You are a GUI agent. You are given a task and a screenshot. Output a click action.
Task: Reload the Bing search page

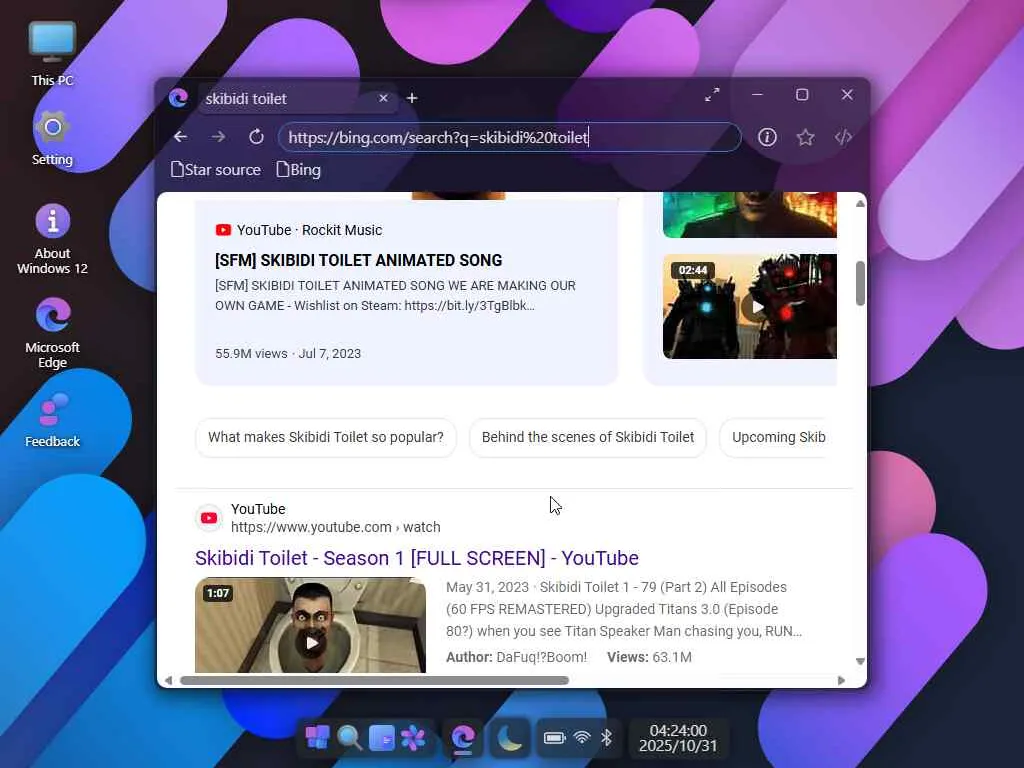[256, 137]
